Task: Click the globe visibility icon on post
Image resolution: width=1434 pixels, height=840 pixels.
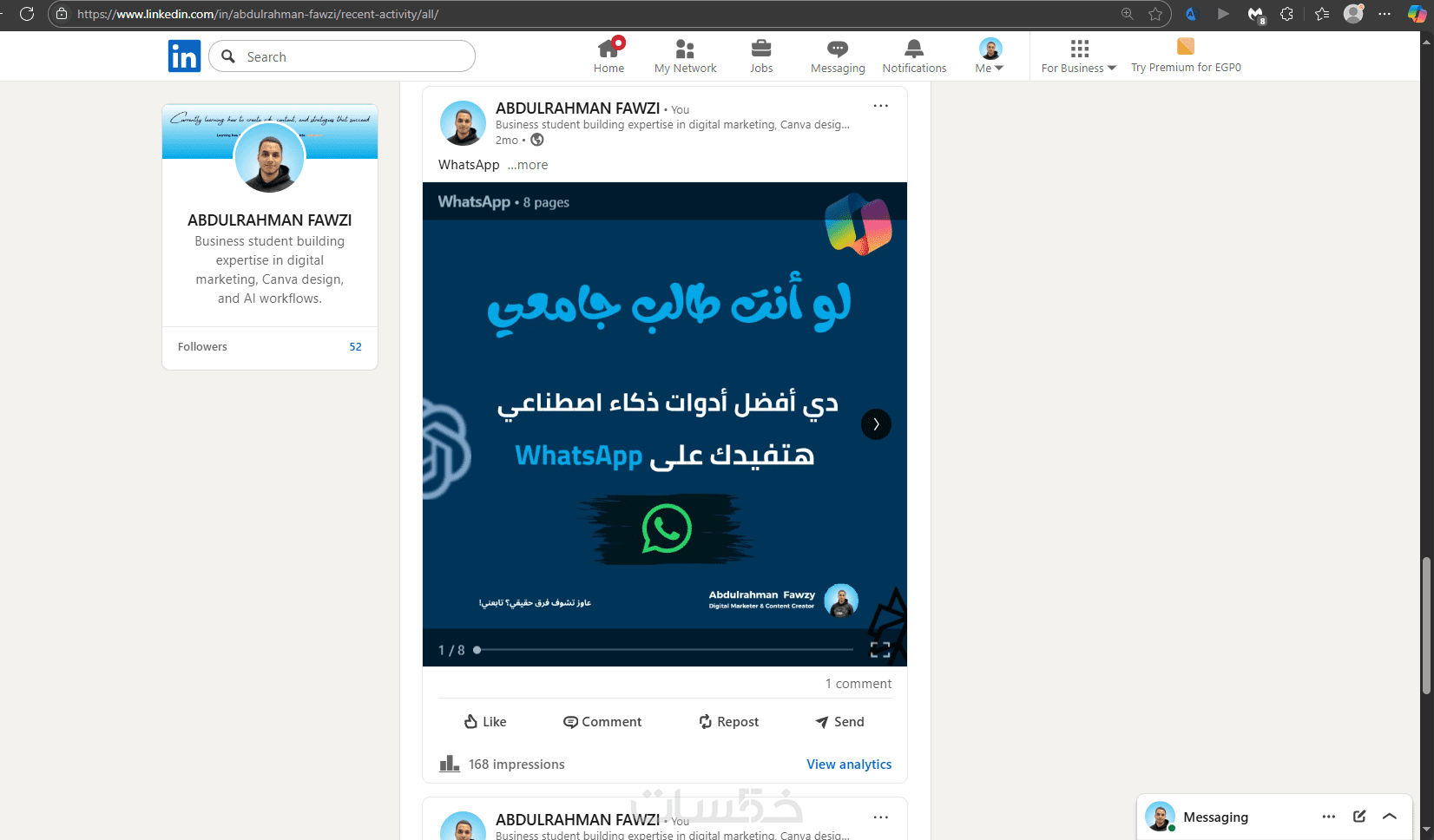Action: (537, 140)
